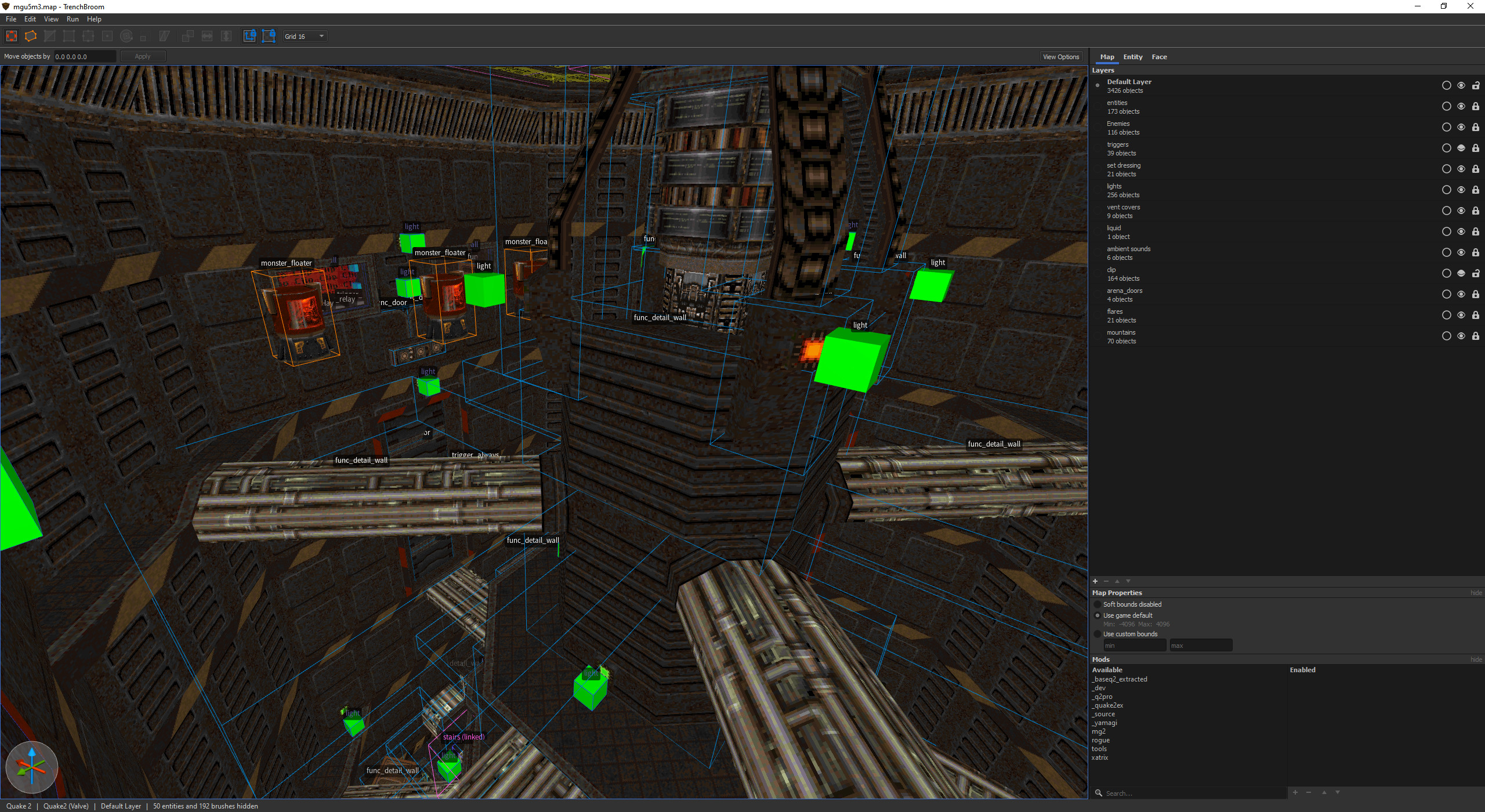Toggle the texture lock icon
The image size is (1485, 812).
click(249, 36)
